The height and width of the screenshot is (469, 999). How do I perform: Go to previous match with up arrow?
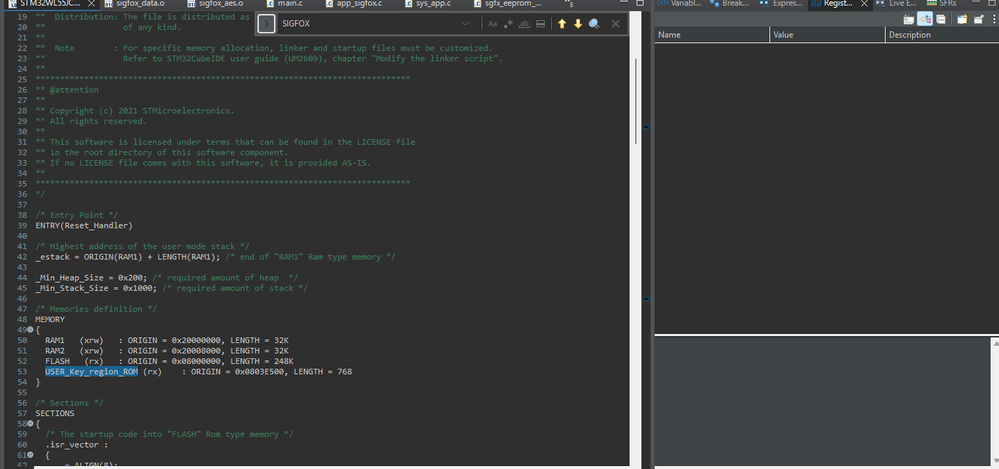tap(562, 24)
